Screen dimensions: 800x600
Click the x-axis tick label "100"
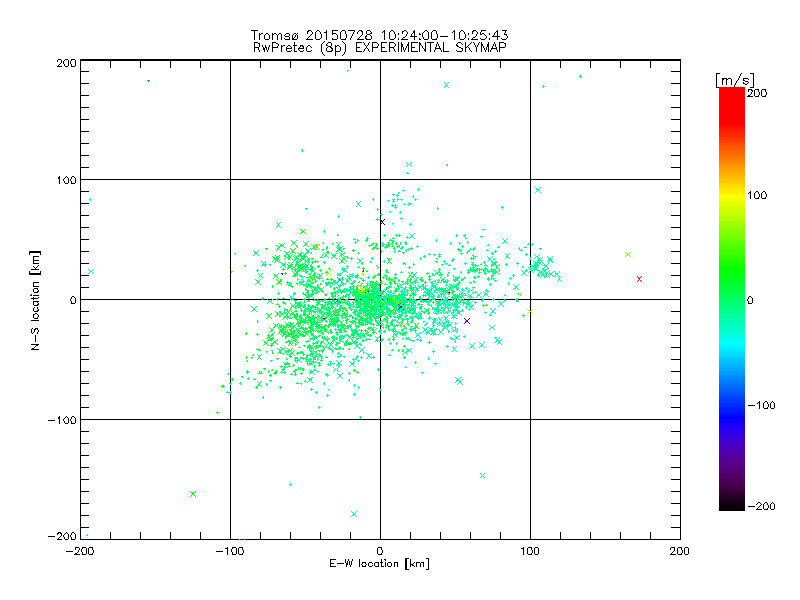(530, 551)
